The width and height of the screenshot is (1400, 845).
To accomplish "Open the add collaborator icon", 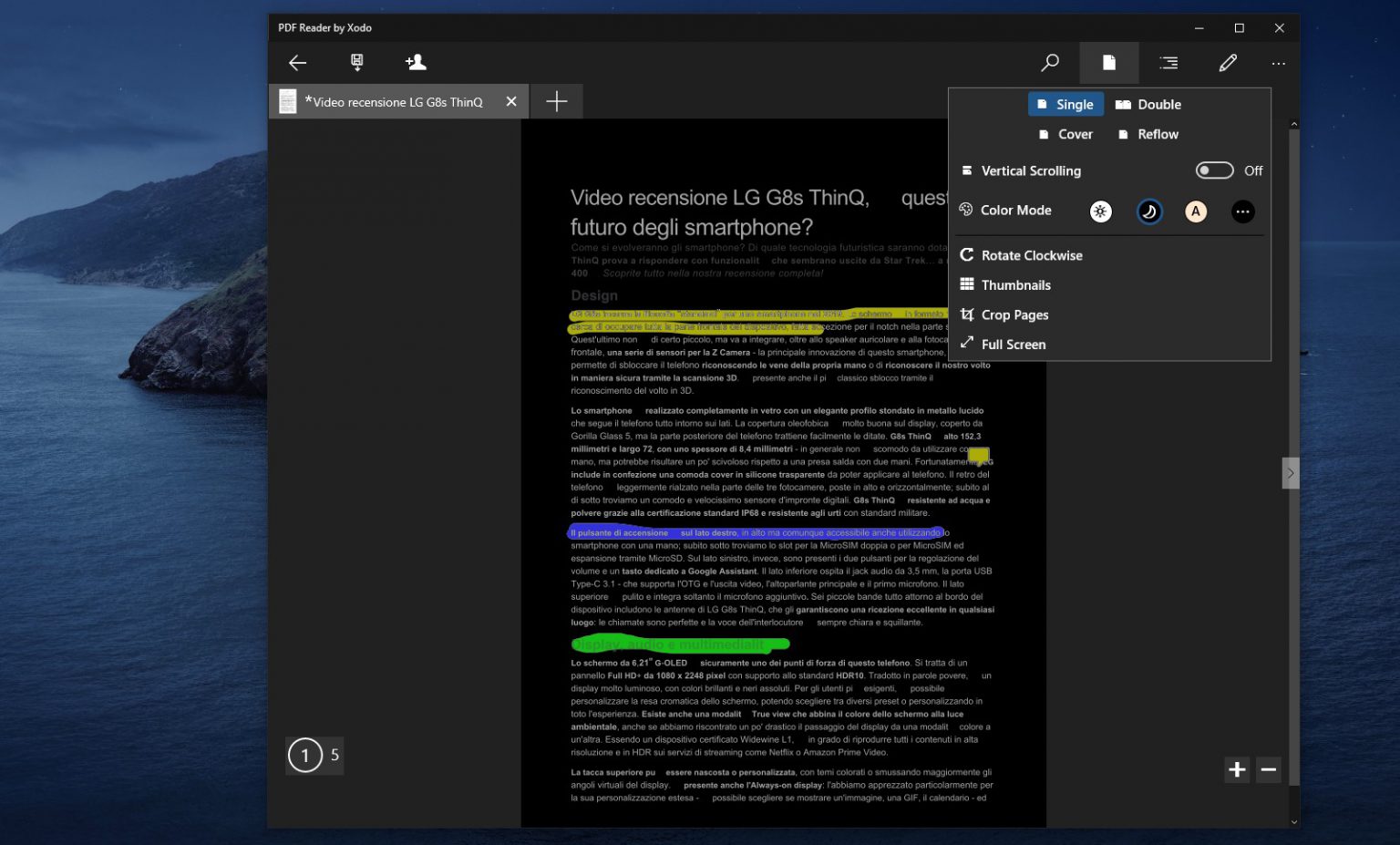I will click(416, 62).
